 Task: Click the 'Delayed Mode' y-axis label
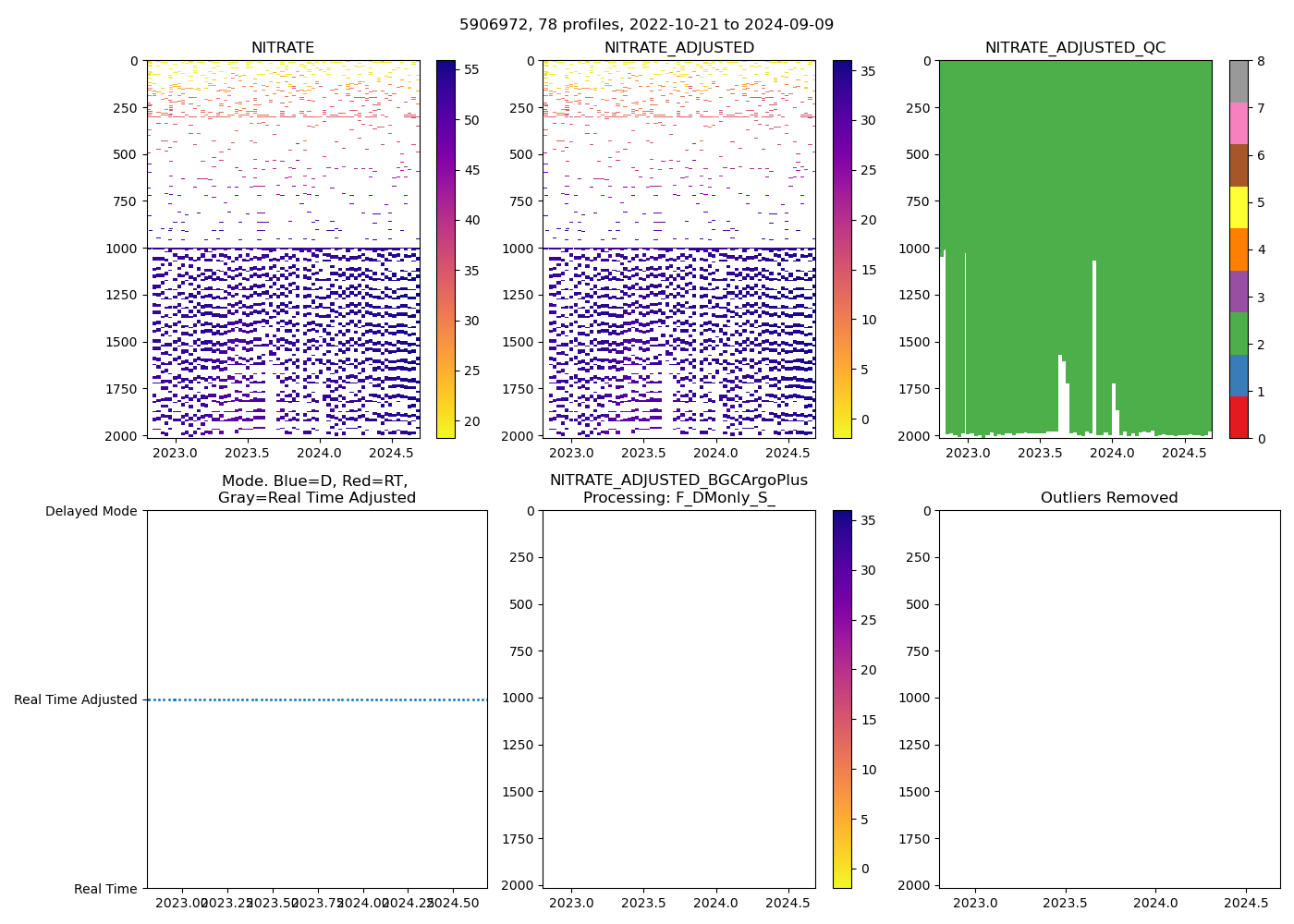(x=91, y=511)
